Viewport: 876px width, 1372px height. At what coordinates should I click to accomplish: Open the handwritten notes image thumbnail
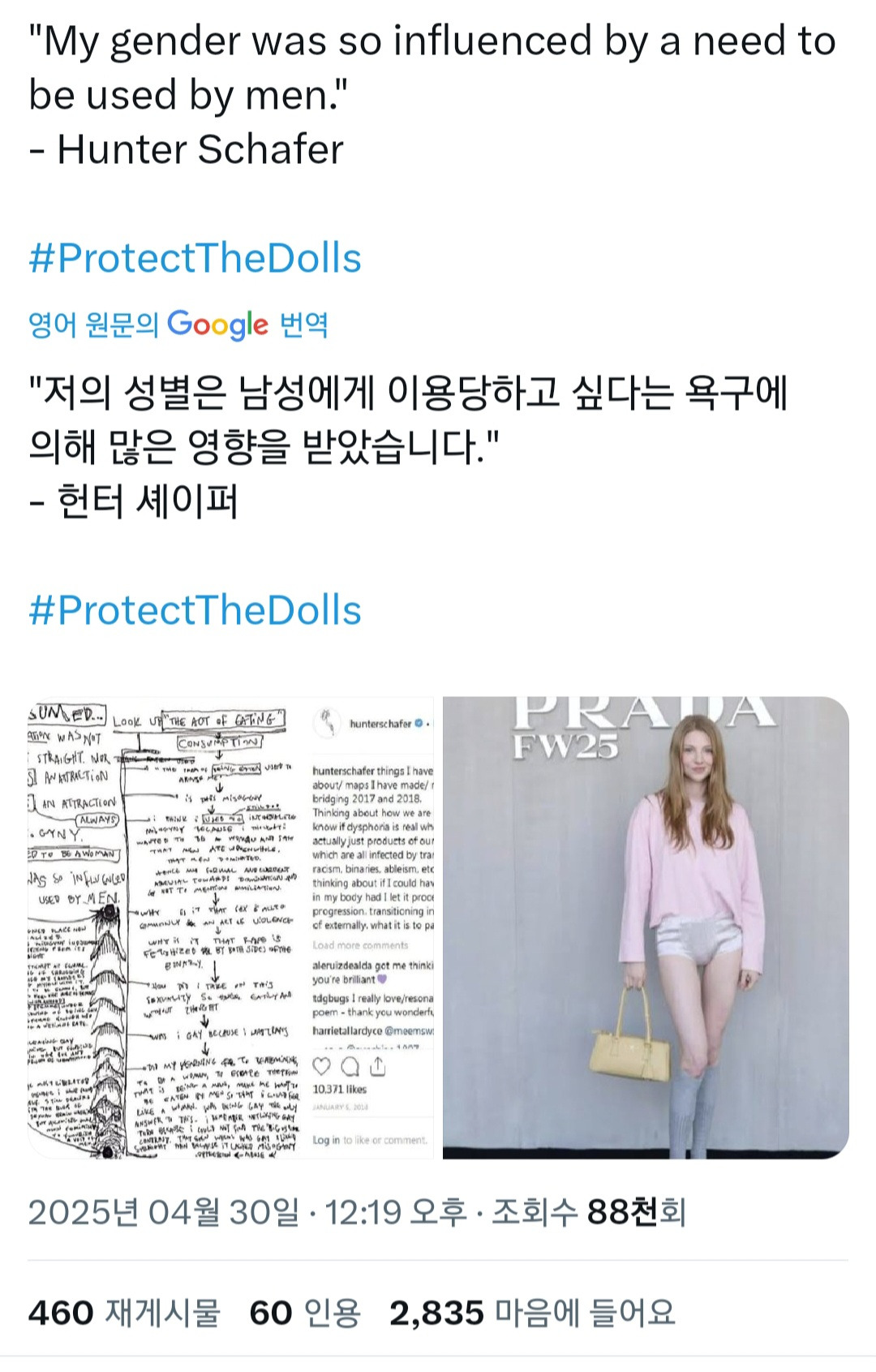(x=231, y=927)
